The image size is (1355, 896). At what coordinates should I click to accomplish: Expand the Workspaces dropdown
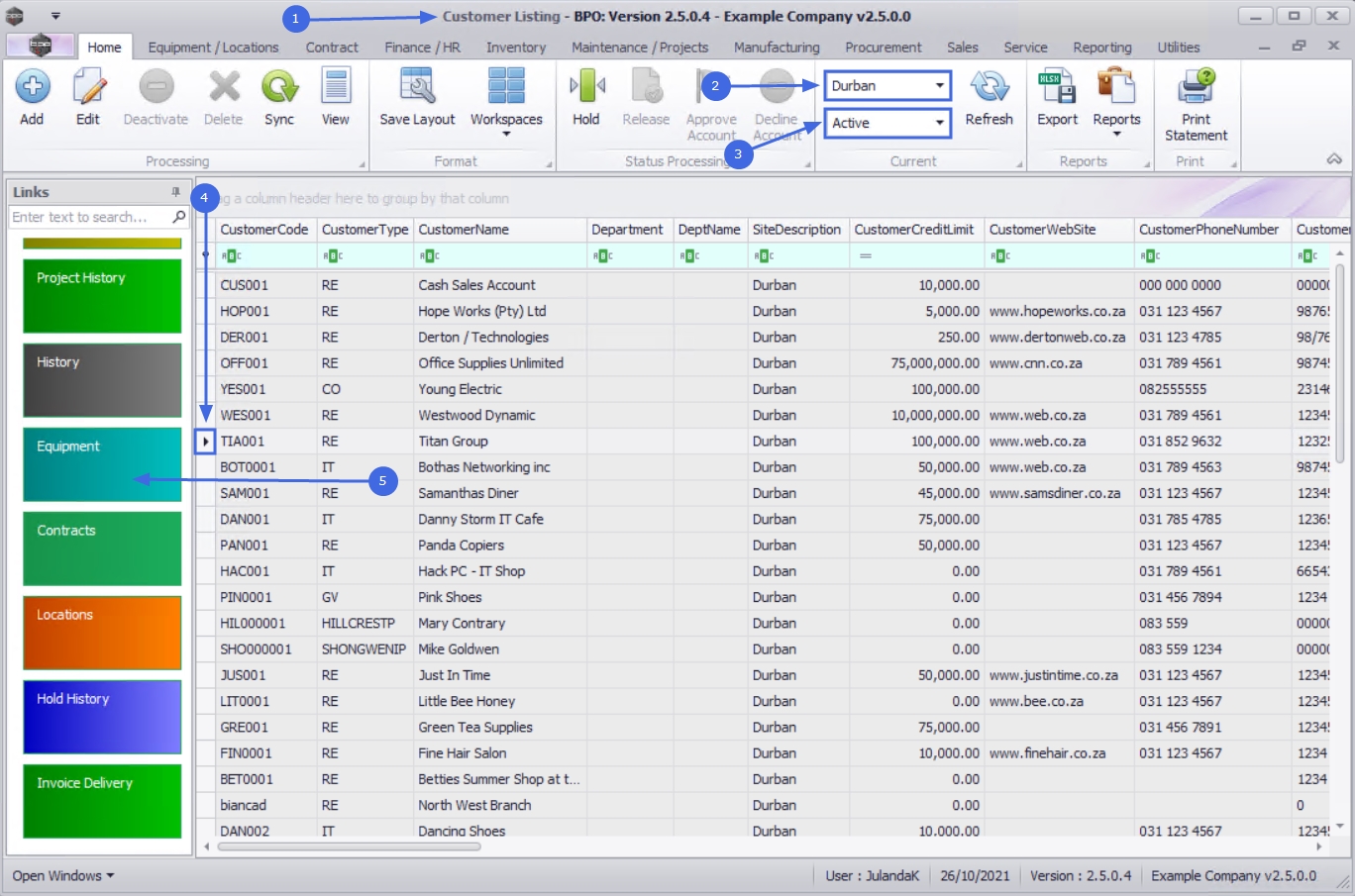tap(506, 133)
